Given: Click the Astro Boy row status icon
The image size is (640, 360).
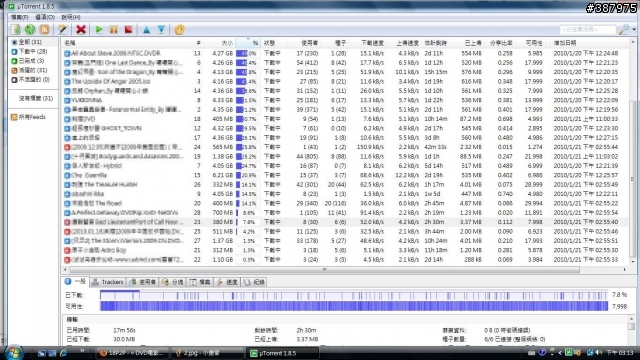Looking at the screenshot, I should (x=67, y=251).
